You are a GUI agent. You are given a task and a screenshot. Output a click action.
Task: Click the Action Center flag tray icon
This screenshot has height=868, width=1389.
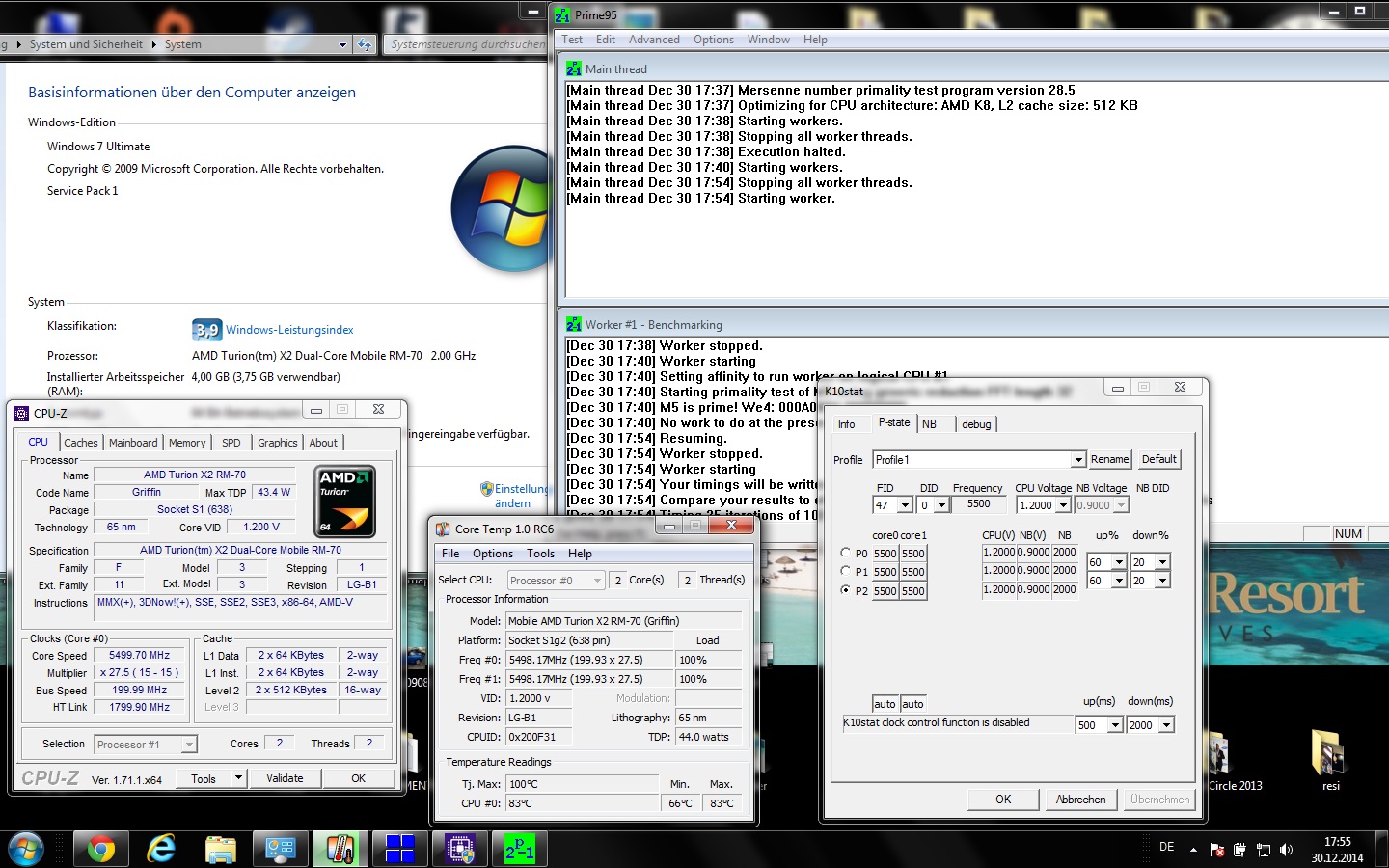[1216, 850]
